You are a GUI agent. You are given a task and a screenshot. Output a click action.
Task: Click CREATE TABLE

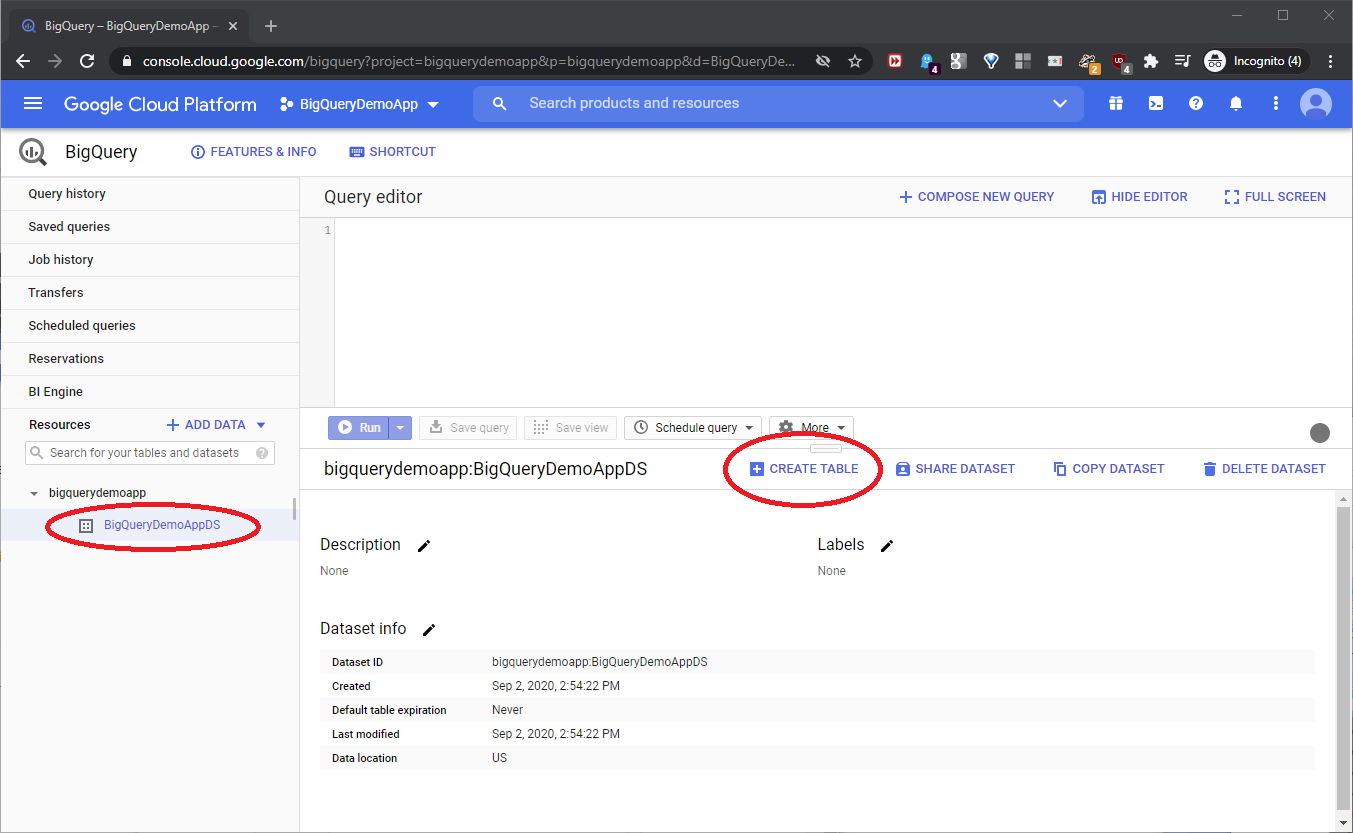804,469
